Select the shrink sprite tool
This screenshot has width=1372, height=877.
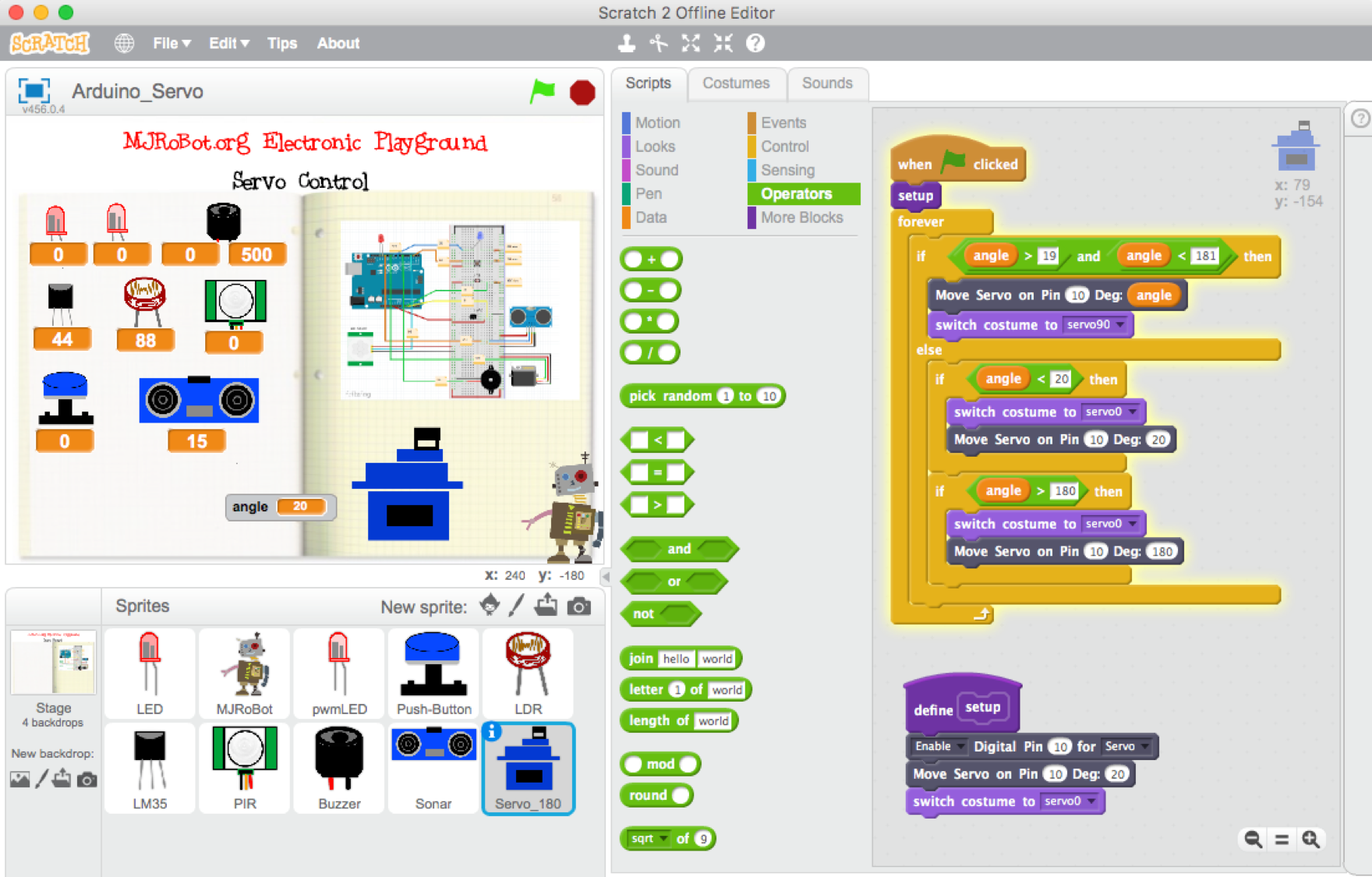(x=722, y=43)
